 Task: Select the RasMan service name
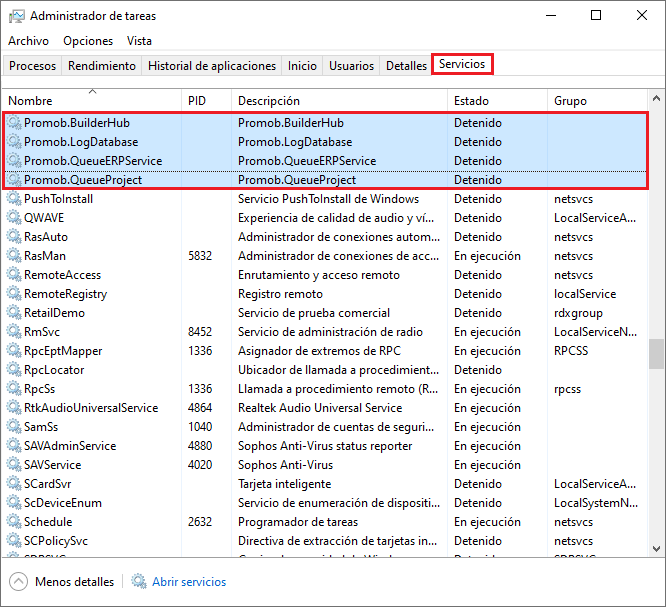pos(45,256)
